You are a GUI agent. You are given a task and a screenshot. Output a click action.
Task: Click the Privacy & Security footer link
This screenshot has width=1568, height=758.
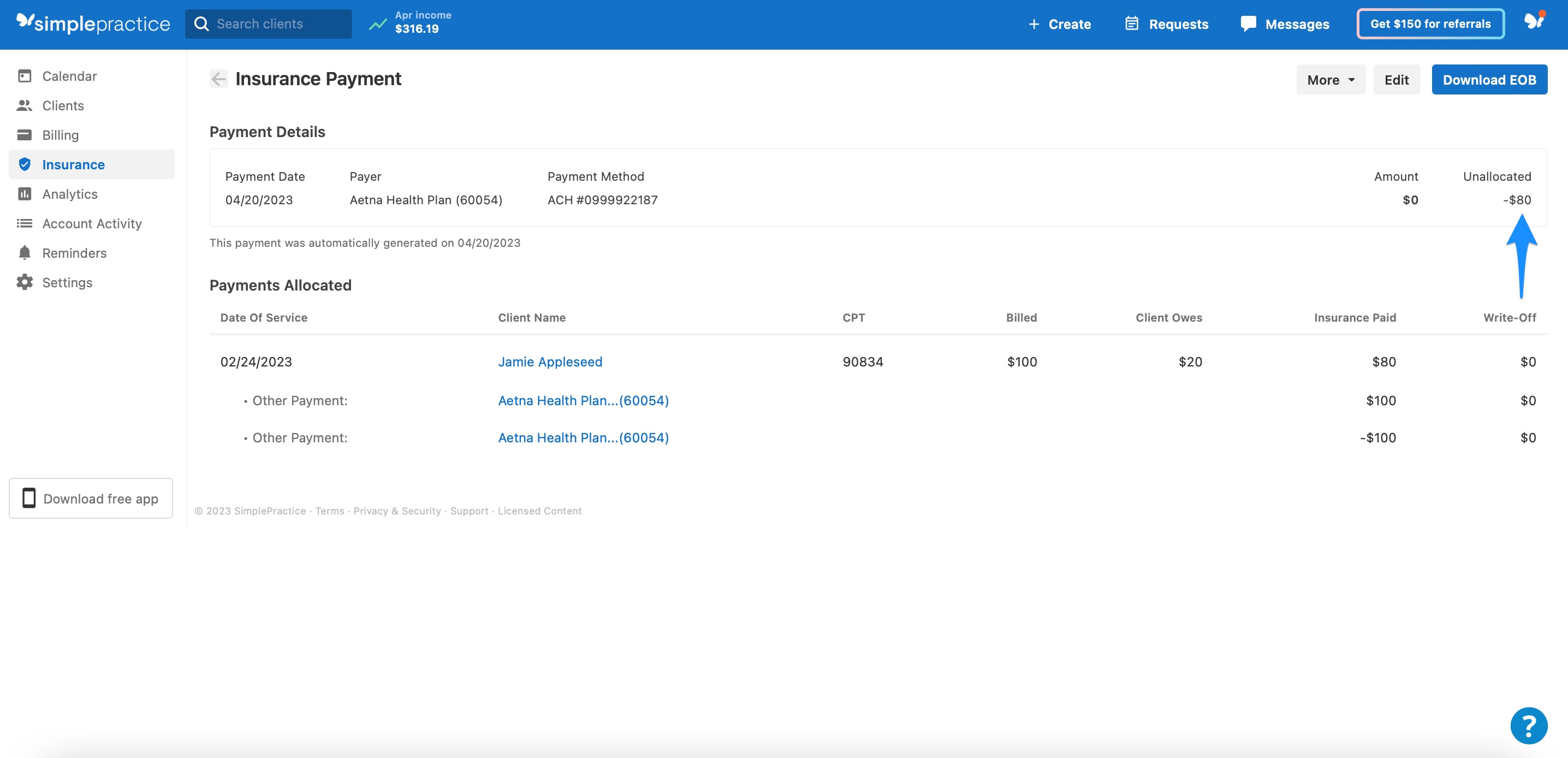point(397,511)
